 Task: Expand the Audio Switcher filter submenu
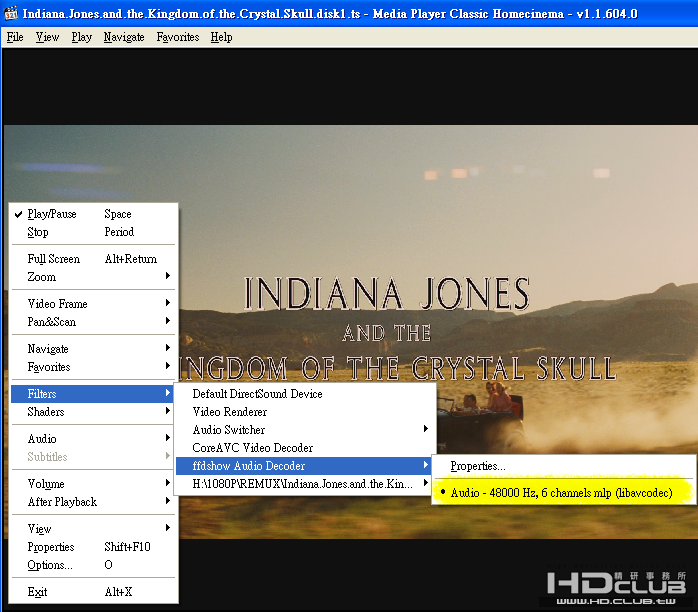[x=304, y=430]
